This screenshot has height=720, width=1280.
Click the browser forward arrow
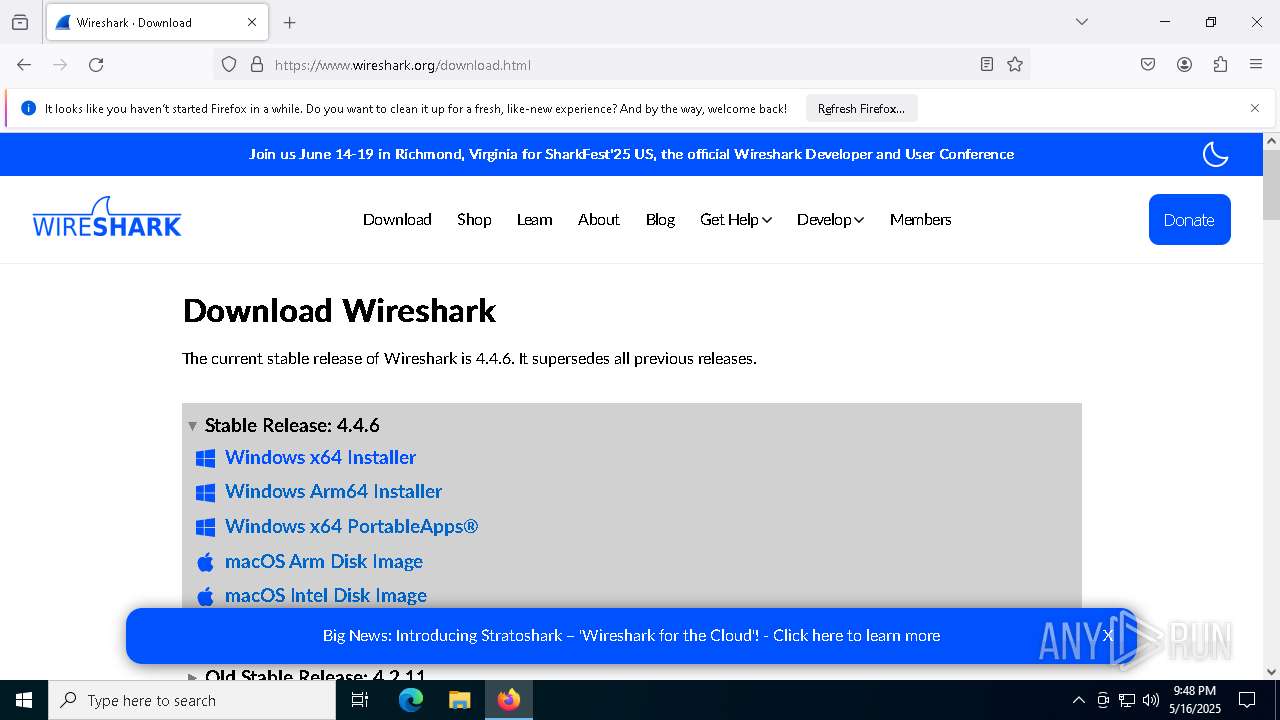(60, 65)
